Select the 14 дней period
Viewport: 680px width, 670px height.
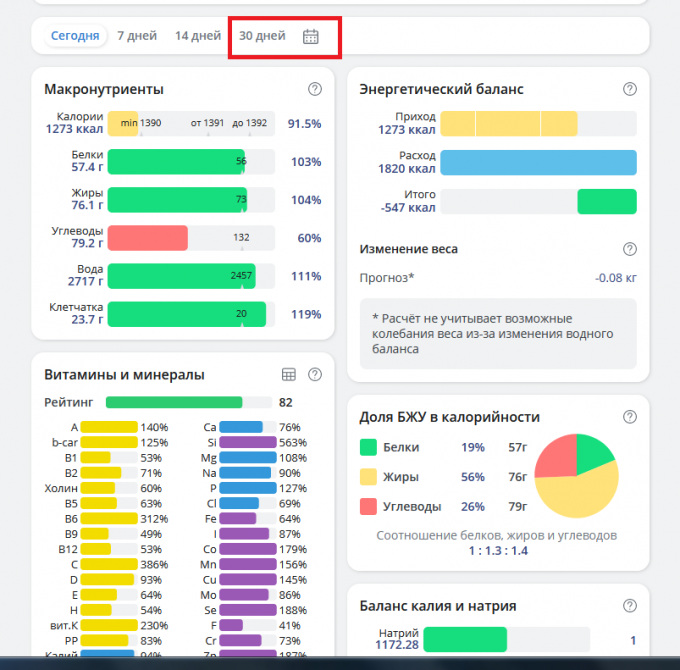[x=197, y=36]
